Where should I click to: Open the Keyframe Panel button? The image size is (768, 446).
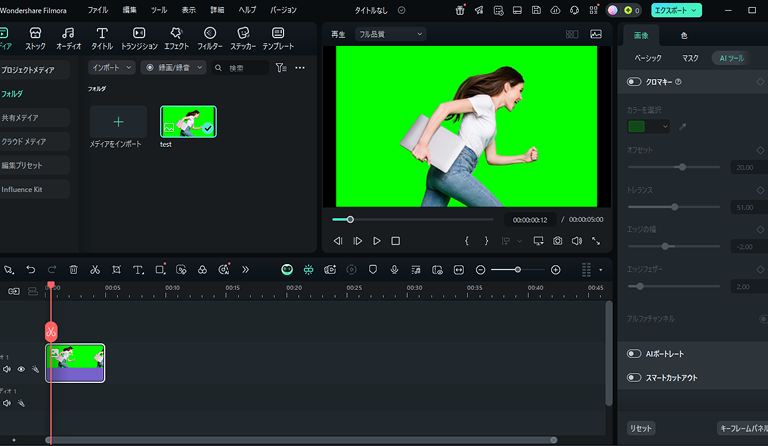[743, 428]
